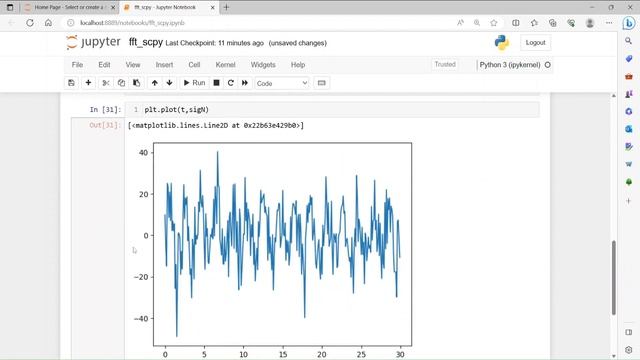
Task: Rename notebook by clicking fft_scpy title
Action: [x=146, y=42]
